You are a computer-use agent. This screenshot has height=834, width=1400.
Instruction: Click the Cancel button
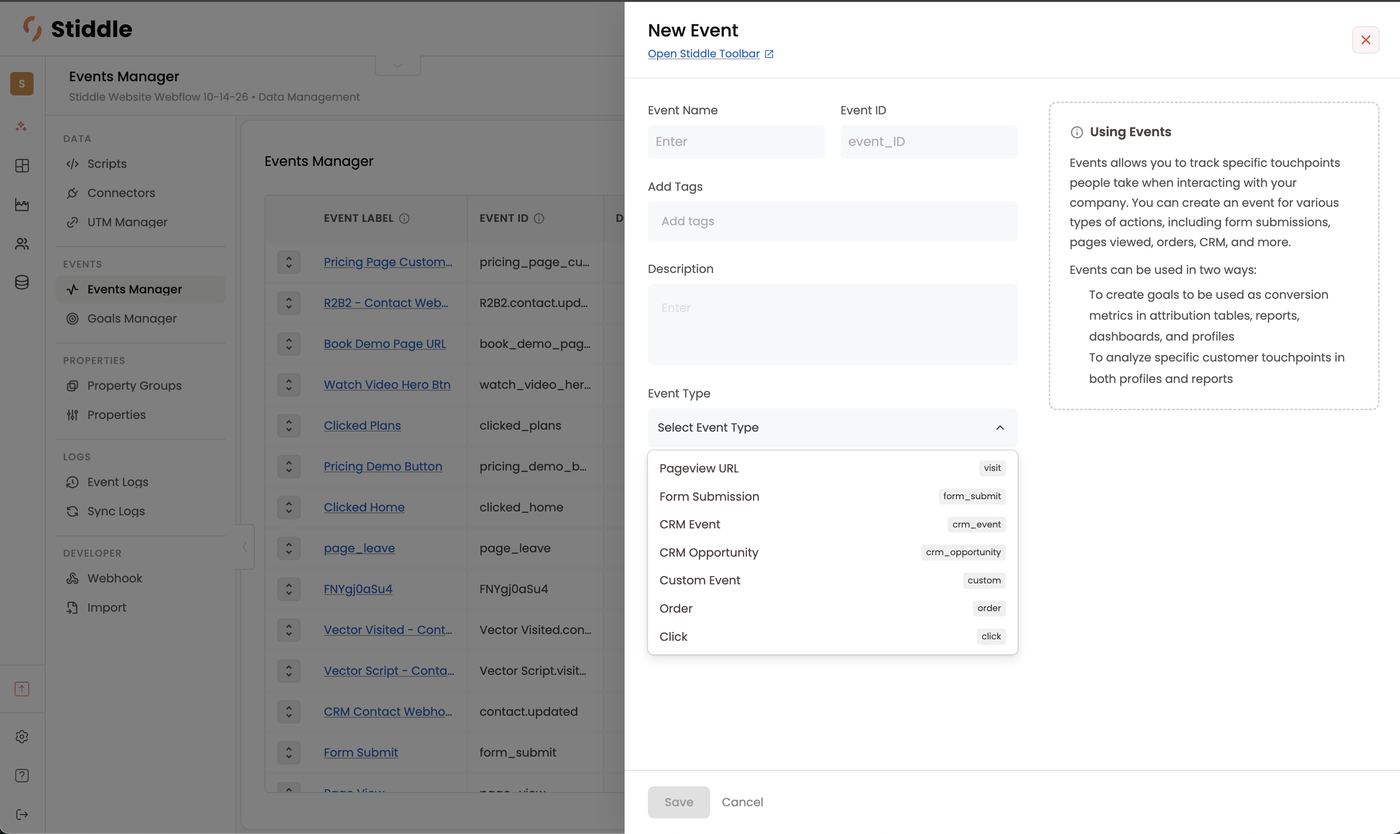click(x=742, y=802)
